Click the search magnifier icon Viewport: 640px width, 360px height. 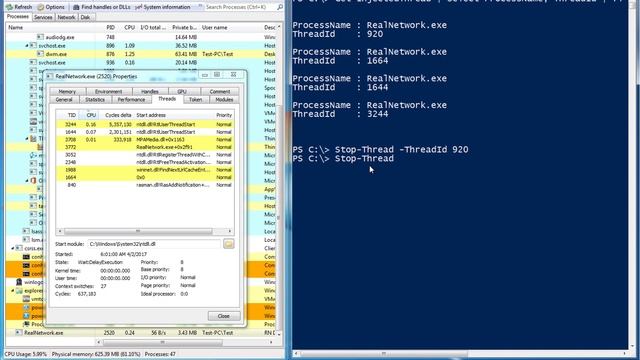[280, 7]
